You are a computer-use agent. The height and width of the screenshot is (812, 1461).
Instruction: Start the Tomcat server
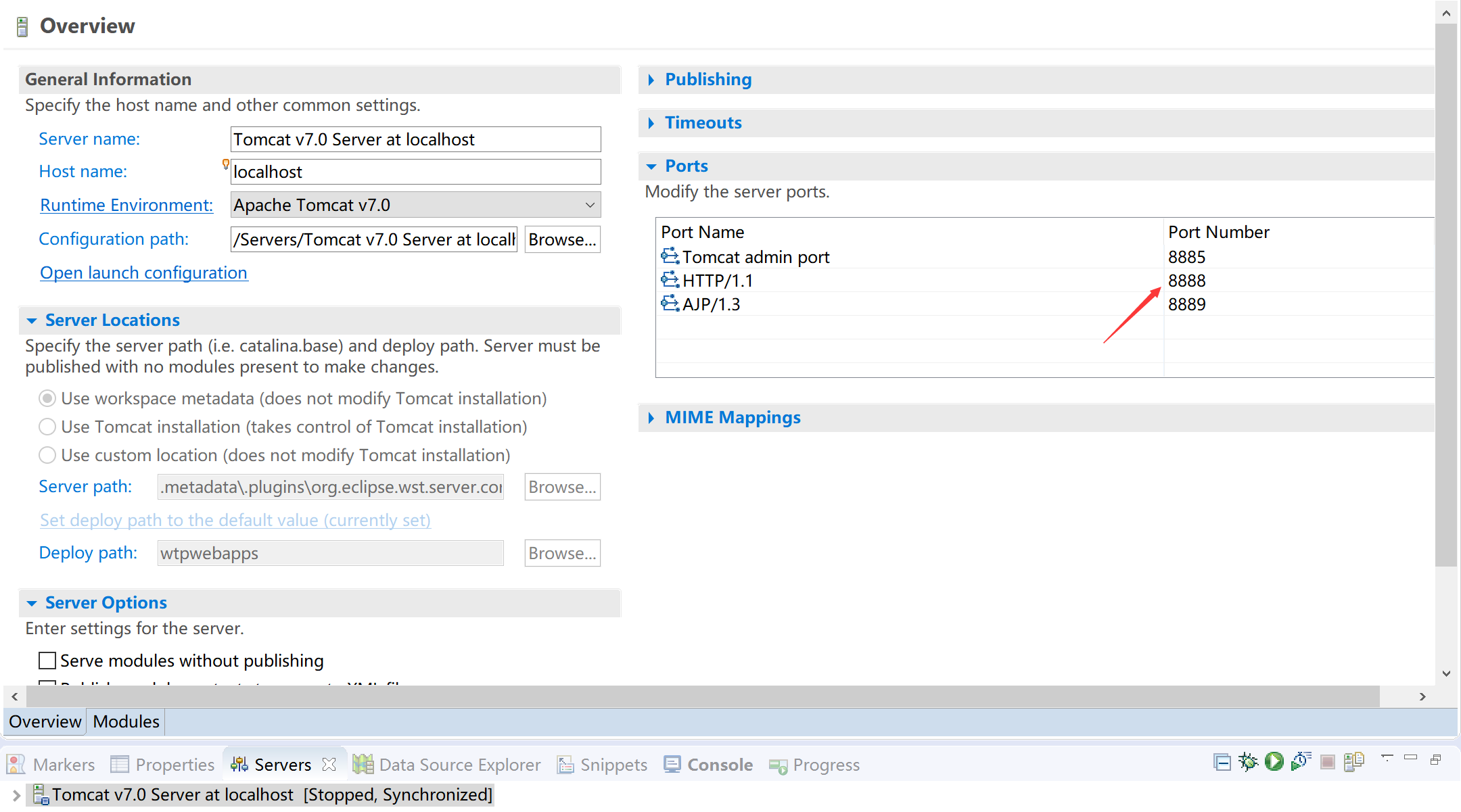pos(1275,761)
